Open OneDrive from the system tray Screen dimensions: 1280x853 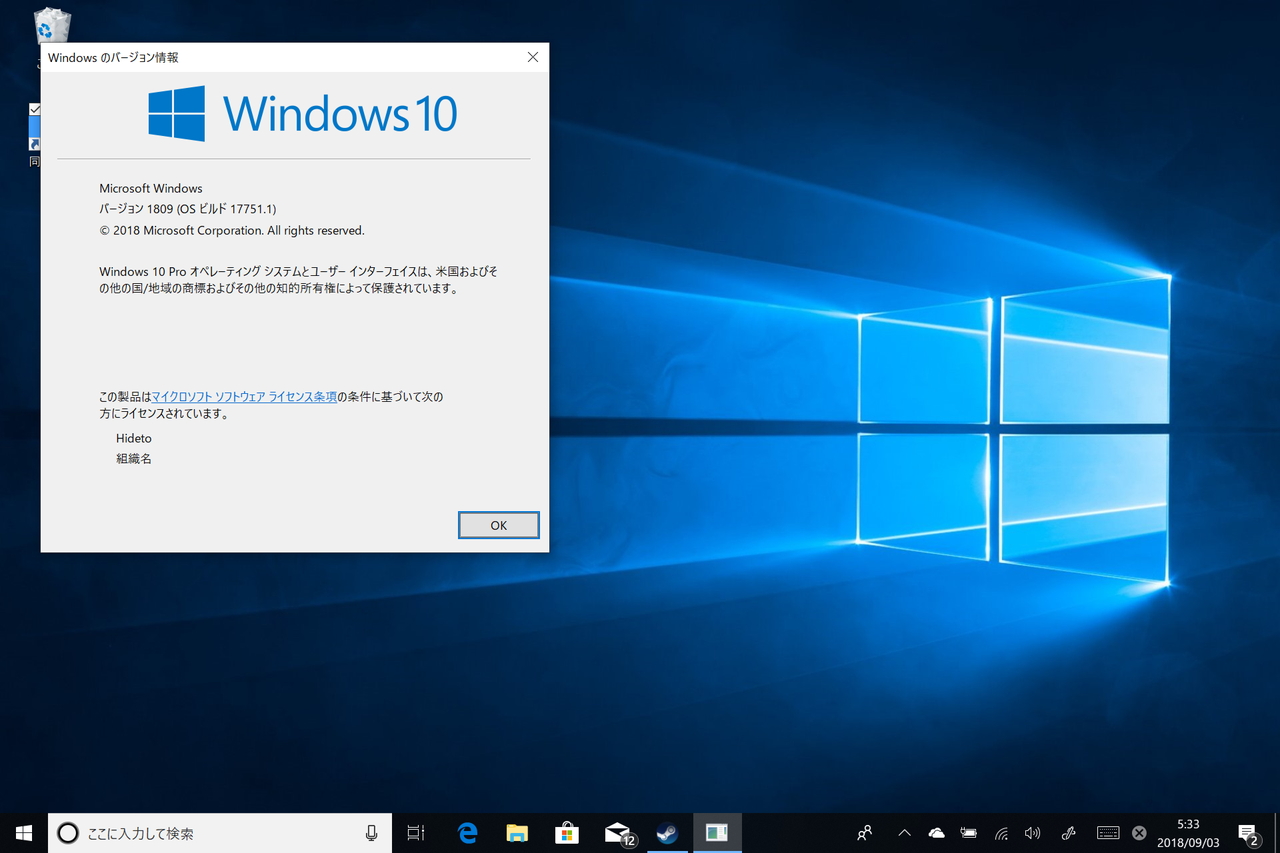(x=936, y=832)
